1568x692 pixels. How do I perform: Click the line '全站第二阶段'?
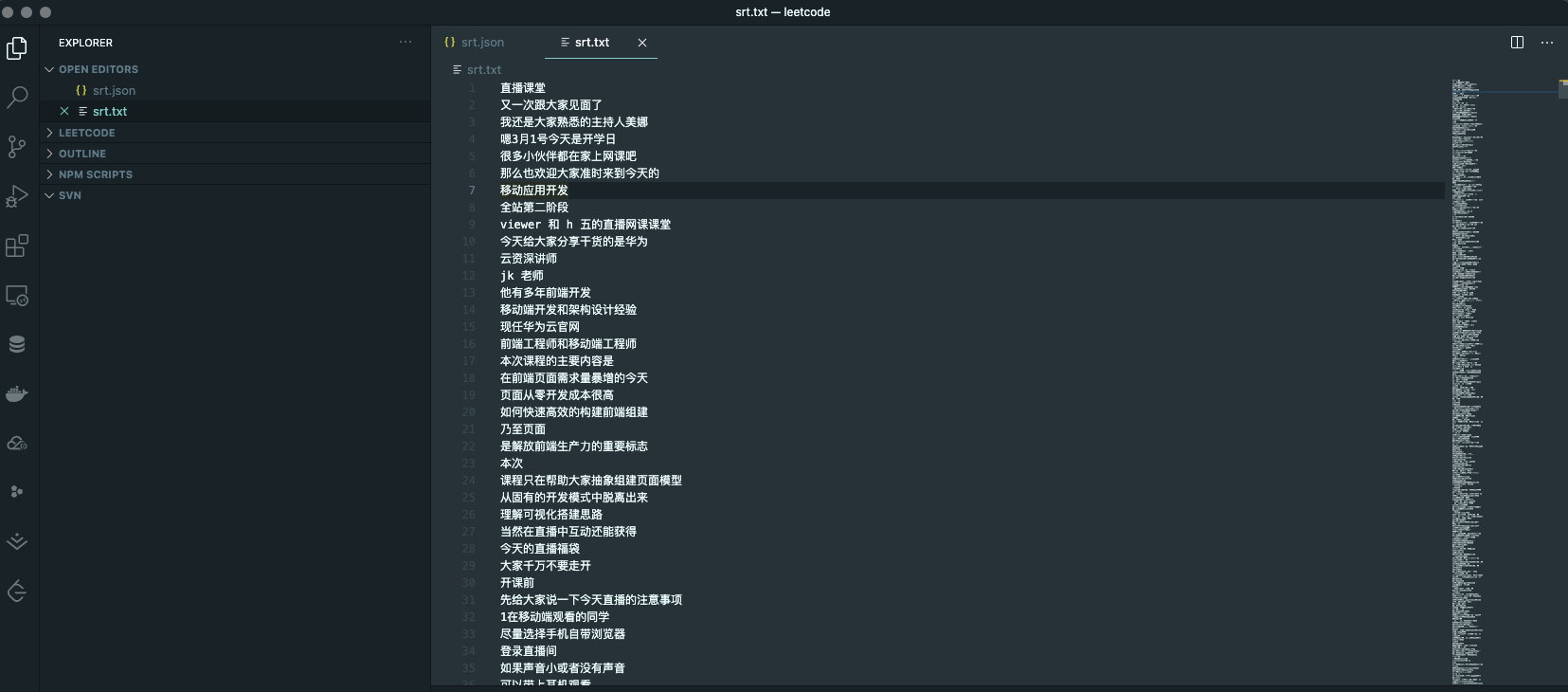[534, 207]
